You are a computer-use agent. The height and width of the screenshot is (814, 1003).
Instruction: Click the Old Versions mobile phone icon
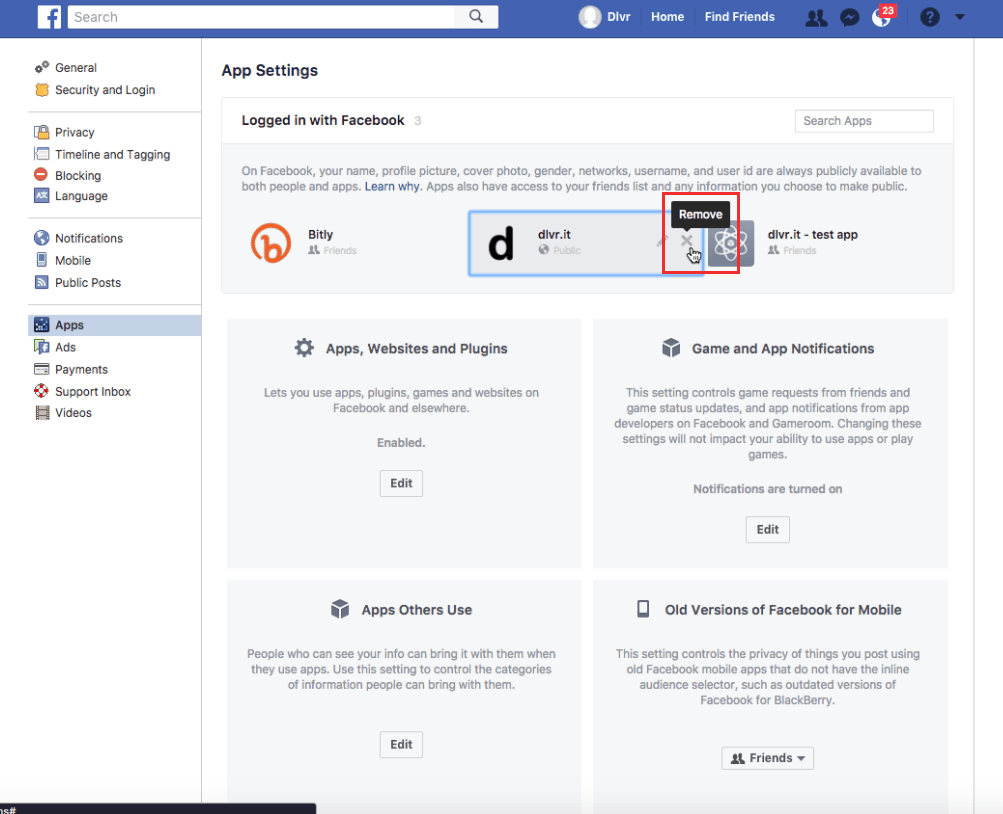click(643, 609)
